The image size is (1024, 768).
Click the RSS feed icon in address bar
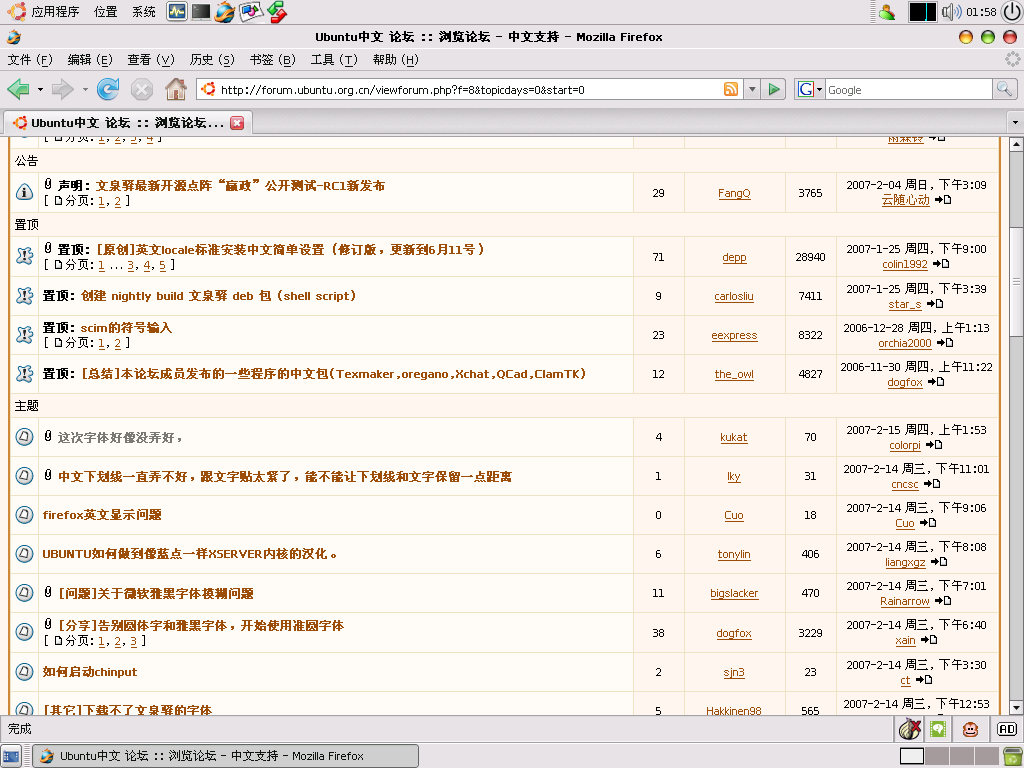point(731,89)
